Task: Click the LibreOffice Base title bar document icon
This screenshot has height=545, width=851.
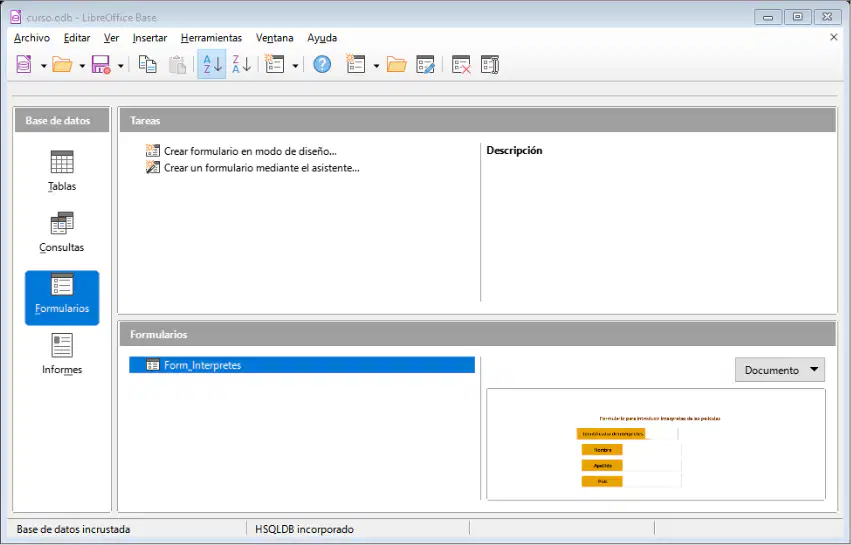Action: click(16, 17)
